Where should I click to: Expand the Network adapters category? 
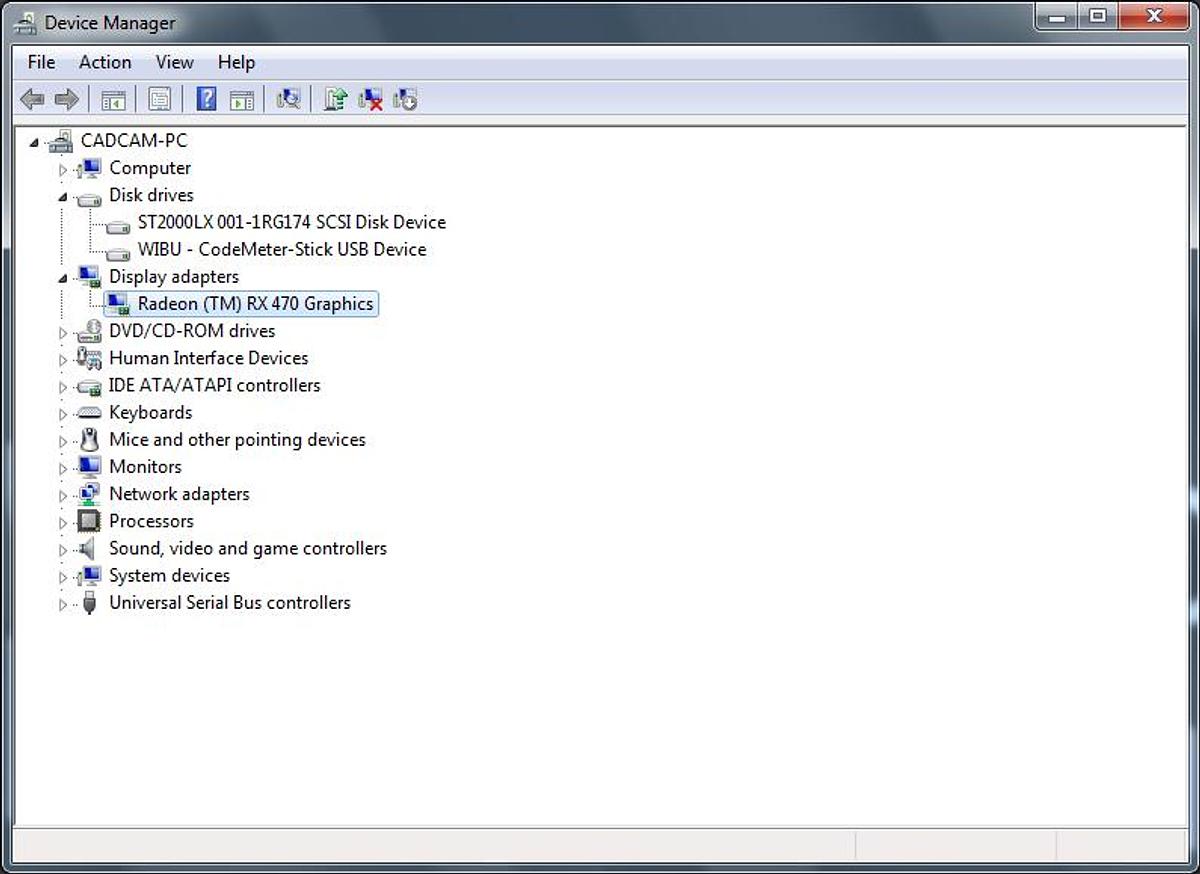(x=63, y=495)
